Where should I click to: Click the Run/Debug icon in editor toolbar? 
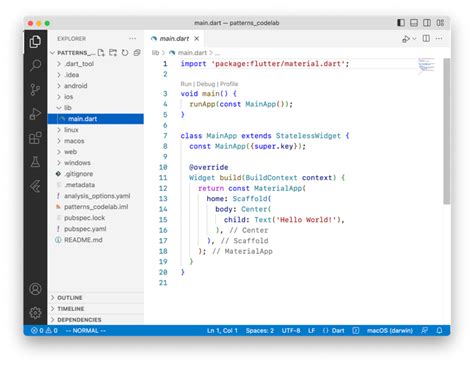(x=406, y=39)
